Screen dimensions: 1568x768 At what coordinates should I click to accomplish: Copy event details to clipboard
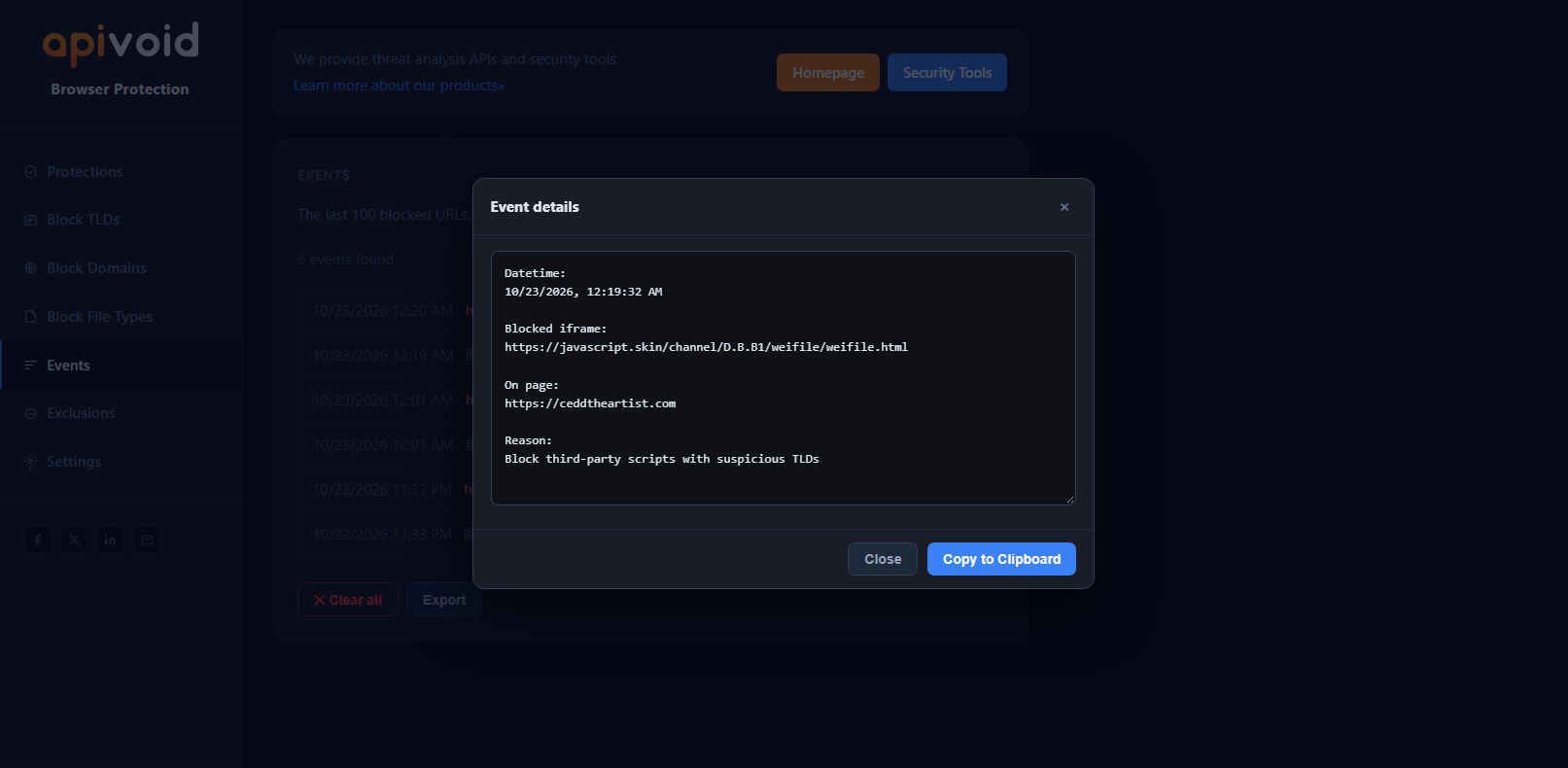point(1001,559)
